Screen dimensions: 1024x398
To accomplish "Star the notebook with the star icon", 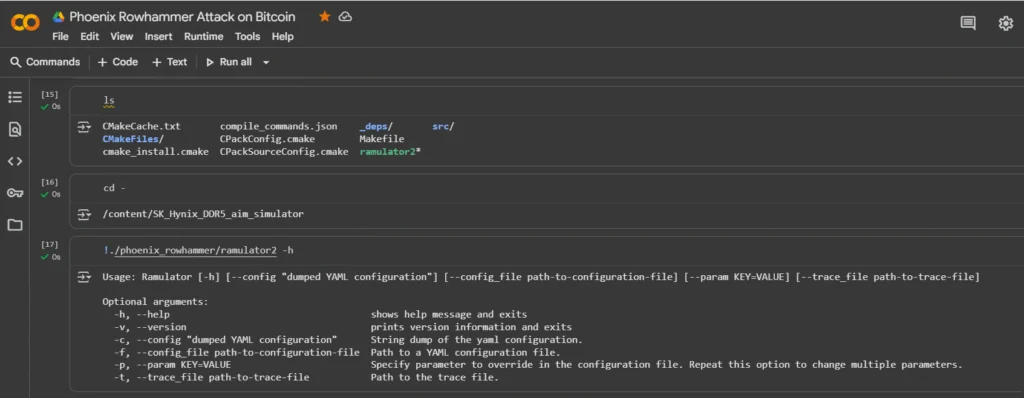I will pos(325,17).
